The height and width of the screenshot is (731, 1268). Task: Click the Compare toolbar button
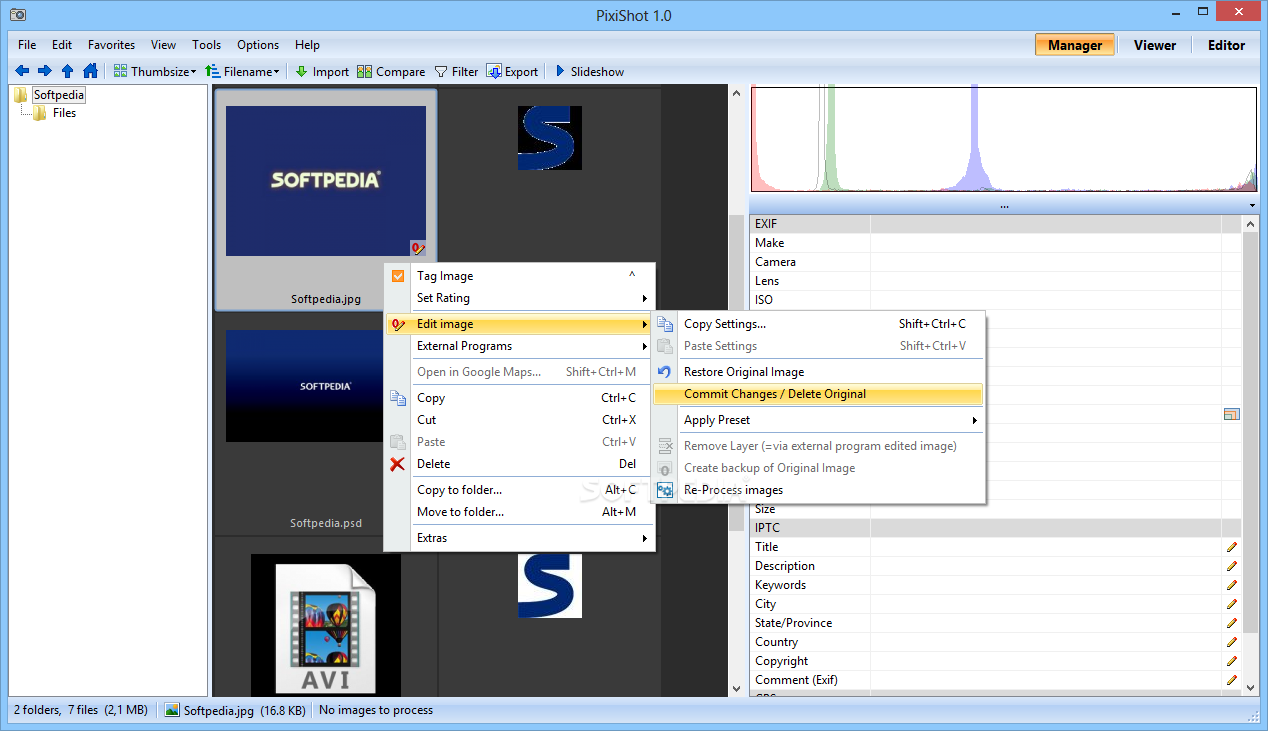391,71
